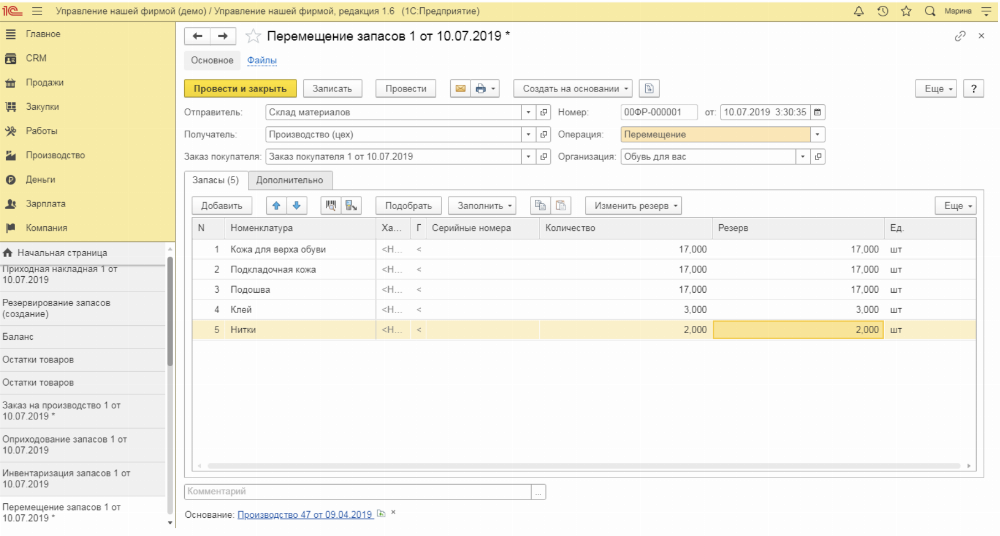
Task: Expand Получатель dropdown list
Action: point(528,135)
